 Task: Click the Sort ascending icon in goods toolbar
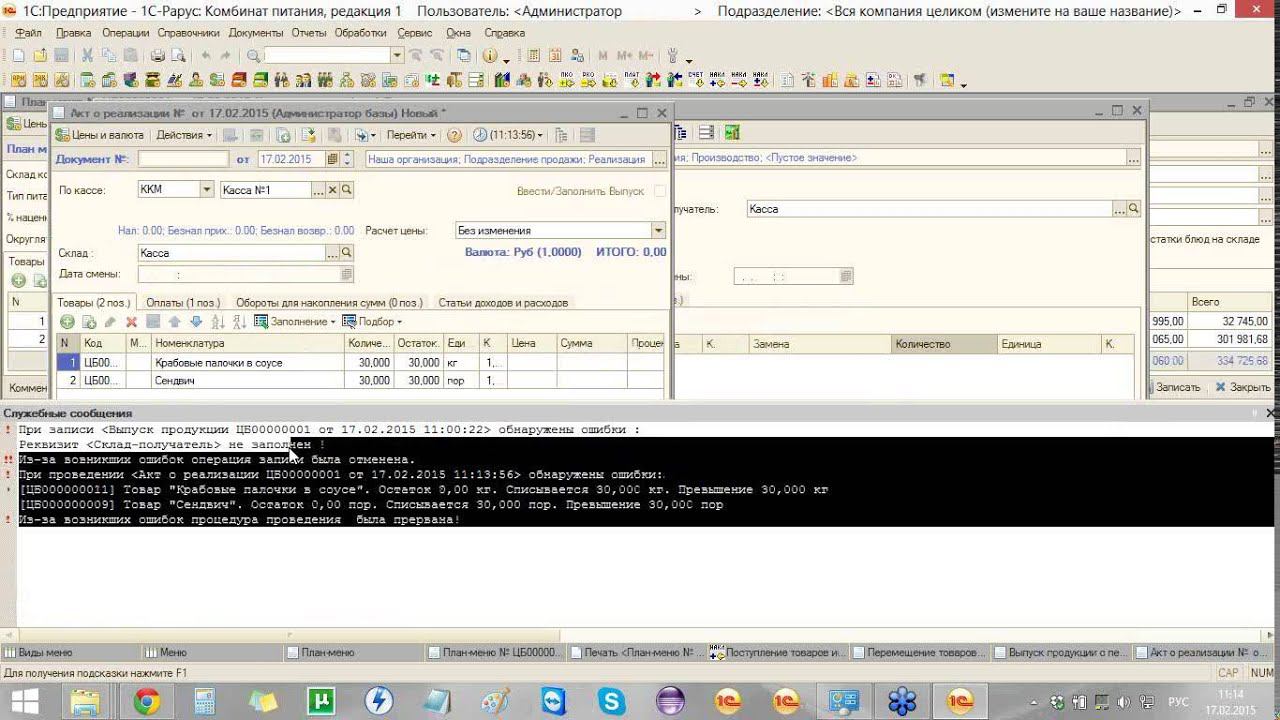coord(218,322)
